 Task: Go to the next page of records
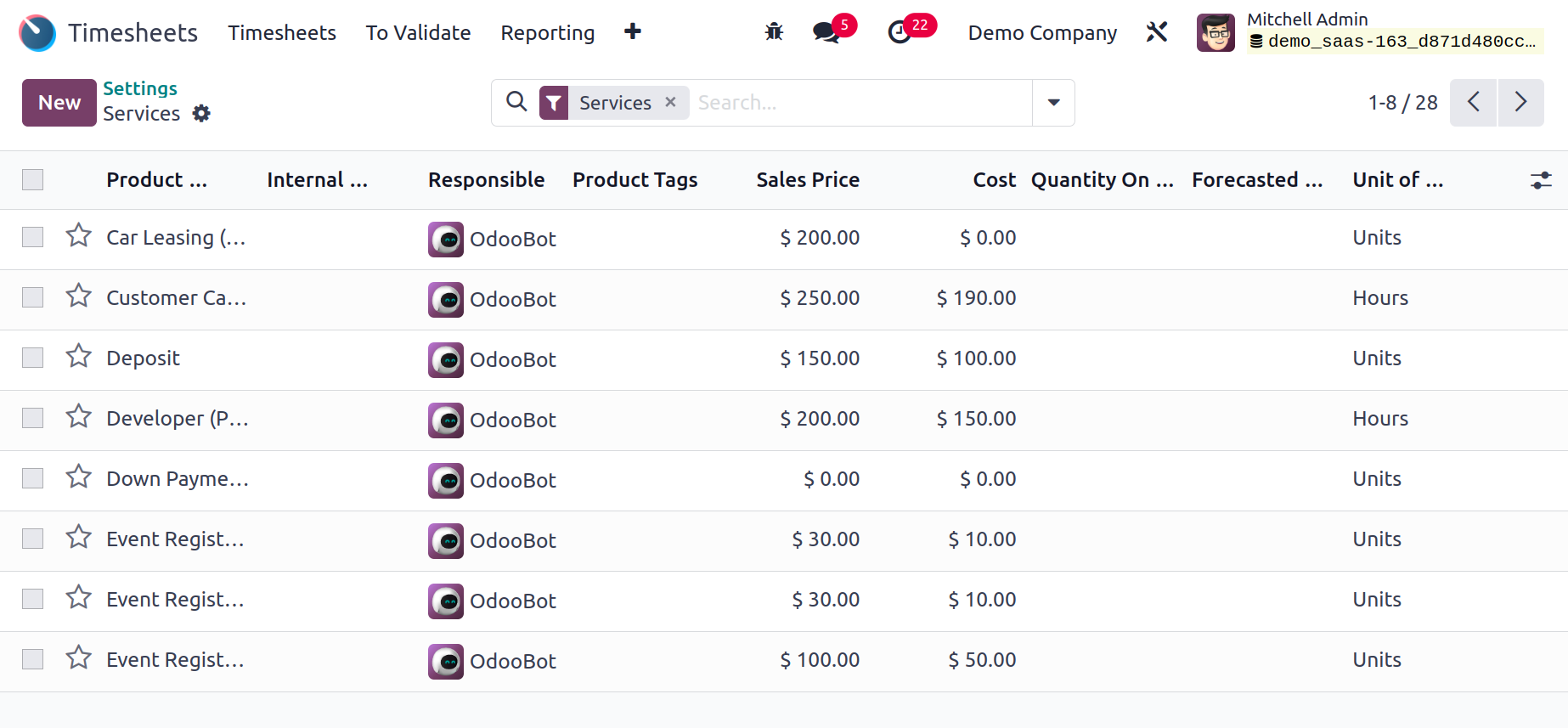click(x=1520, y=103)
